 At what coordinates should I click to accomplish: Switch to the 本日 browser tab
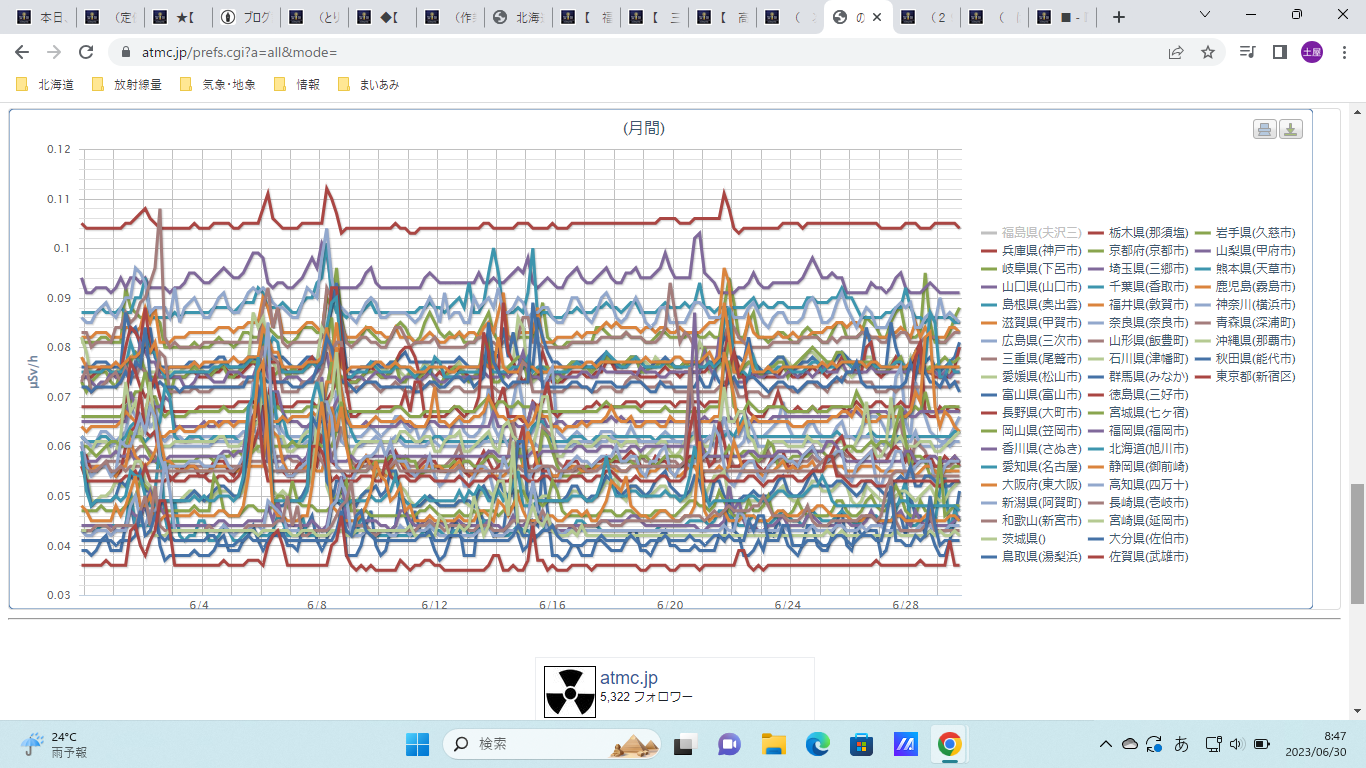[x=42, y=17]
